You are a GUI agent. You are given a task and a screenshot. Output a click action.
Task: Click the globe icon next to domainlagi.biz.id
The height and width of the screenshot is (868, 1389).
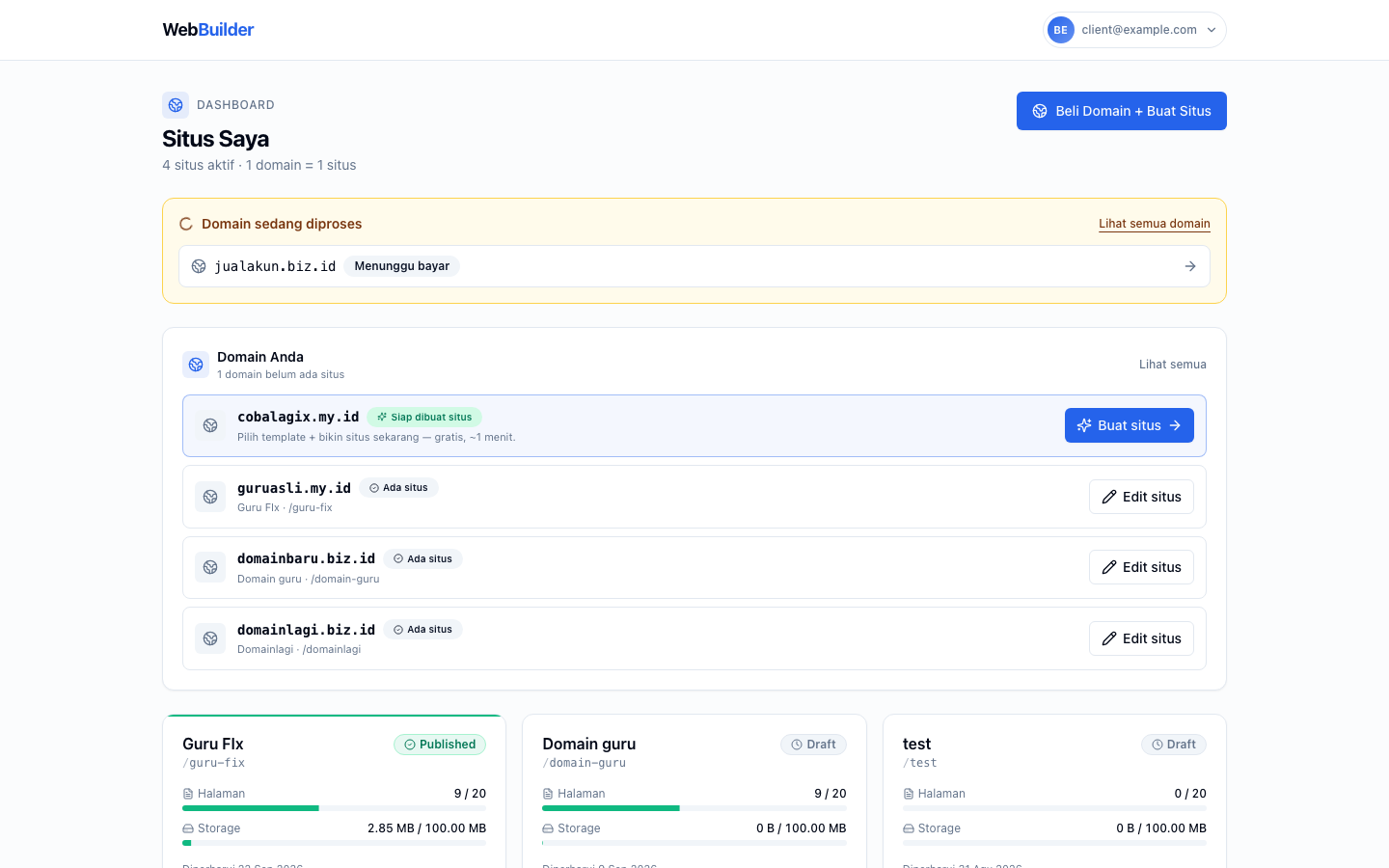click(210, 638)
